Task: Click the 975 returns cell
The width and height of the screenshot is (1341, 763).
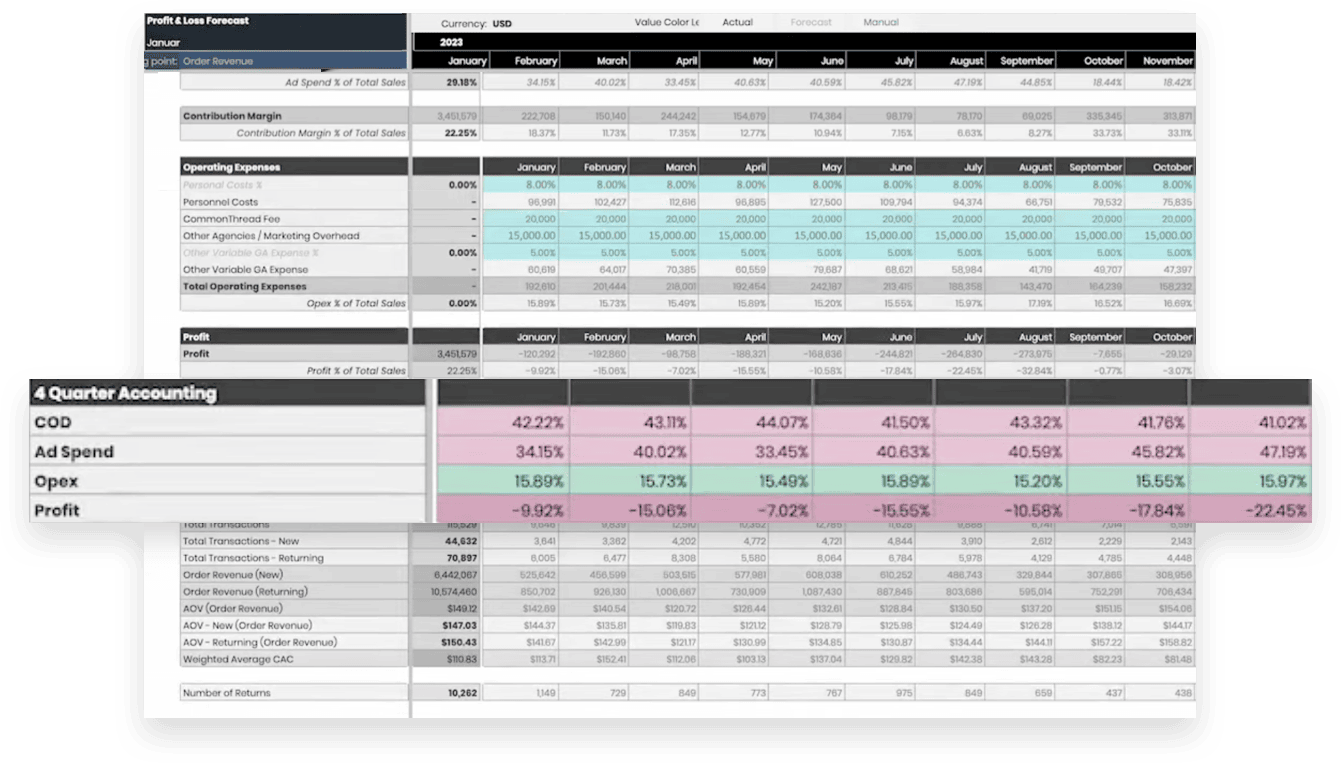Action: click(881, 693)
